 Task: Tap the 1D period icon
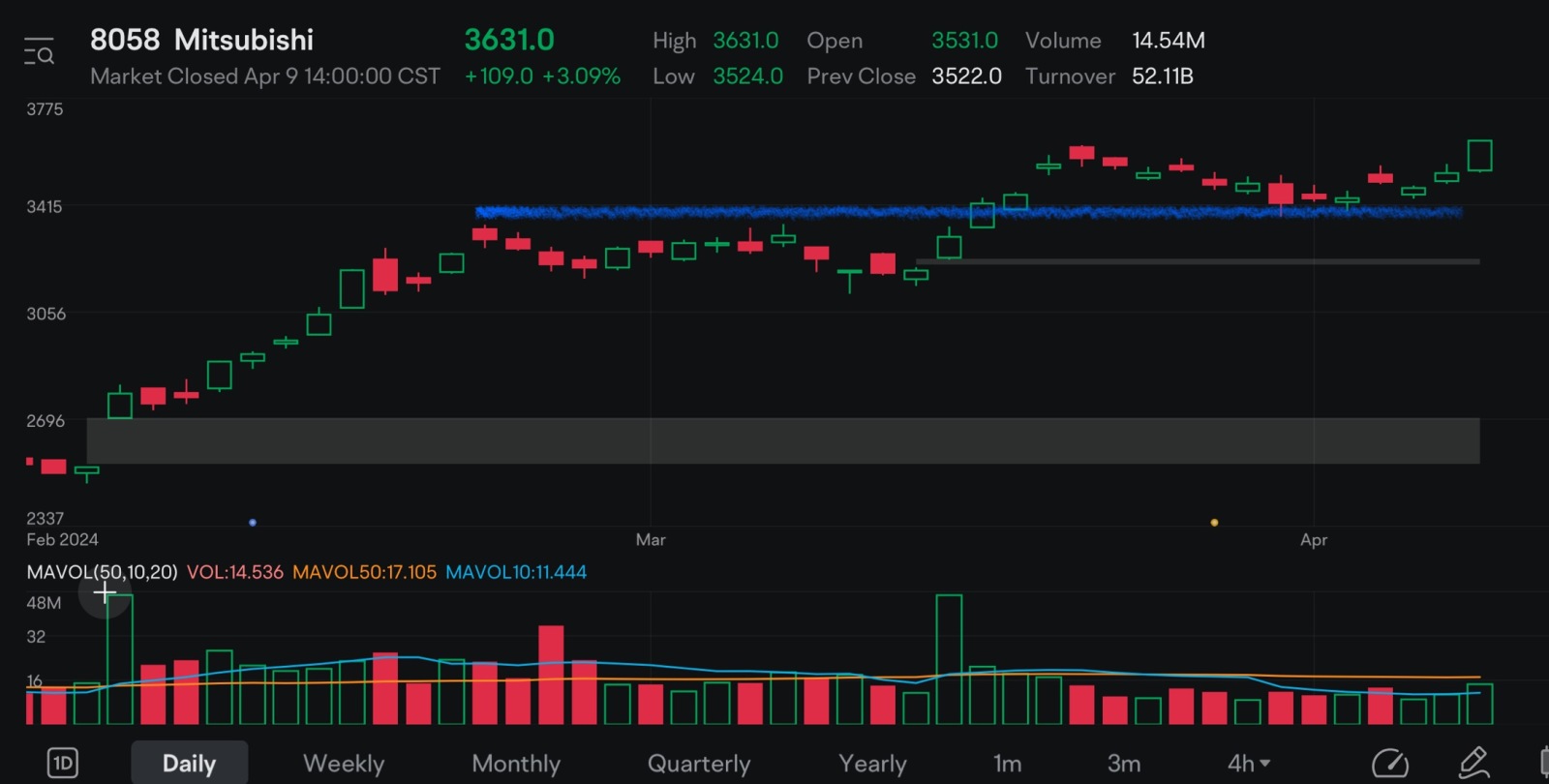(x=63, y=764)
